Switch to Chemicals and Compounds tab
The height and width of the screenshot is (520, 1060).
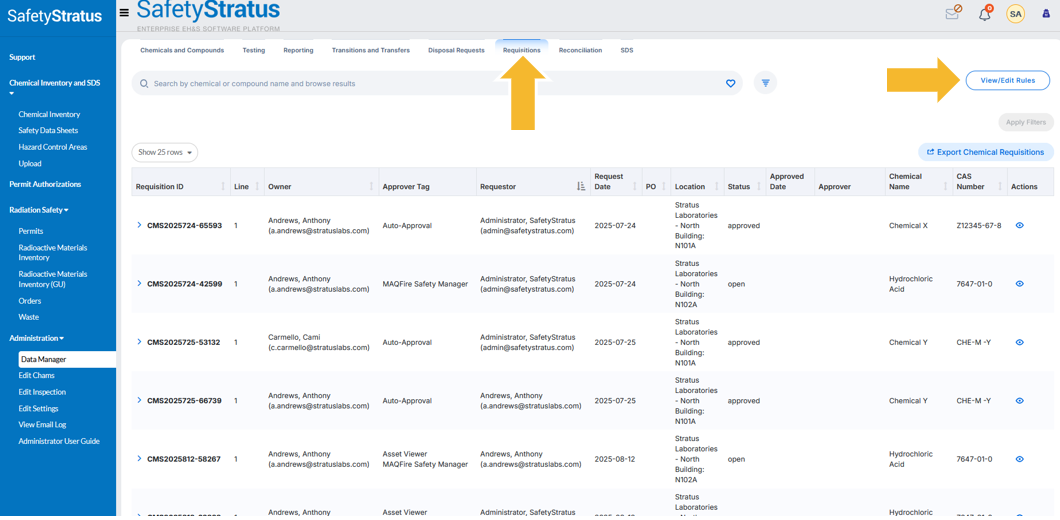point(182,50)
